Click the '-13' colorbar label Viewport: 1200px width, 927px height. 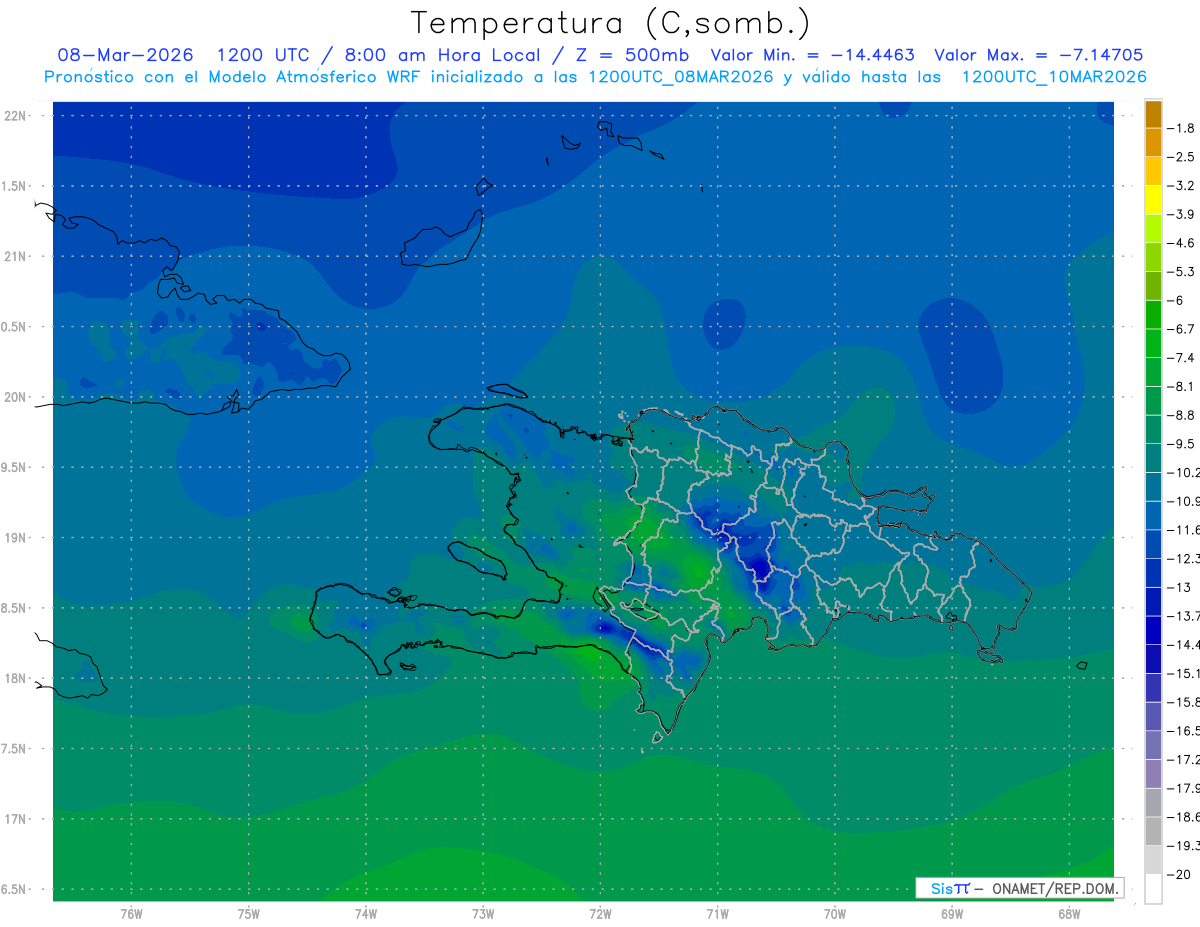pyautogui.click(x=1179, y=587)
